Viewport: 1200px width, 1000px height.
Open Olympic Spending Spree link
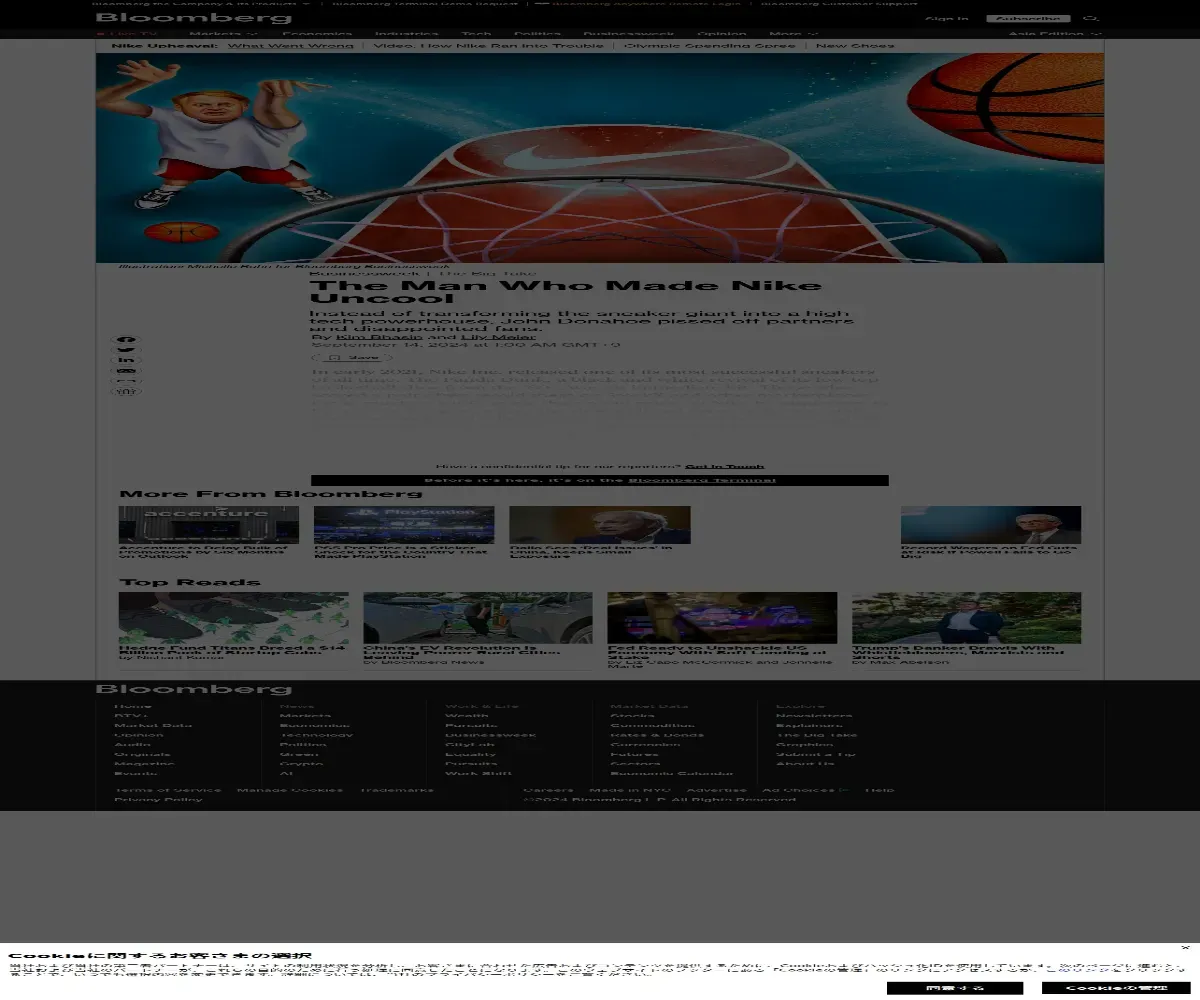[710, 46]
